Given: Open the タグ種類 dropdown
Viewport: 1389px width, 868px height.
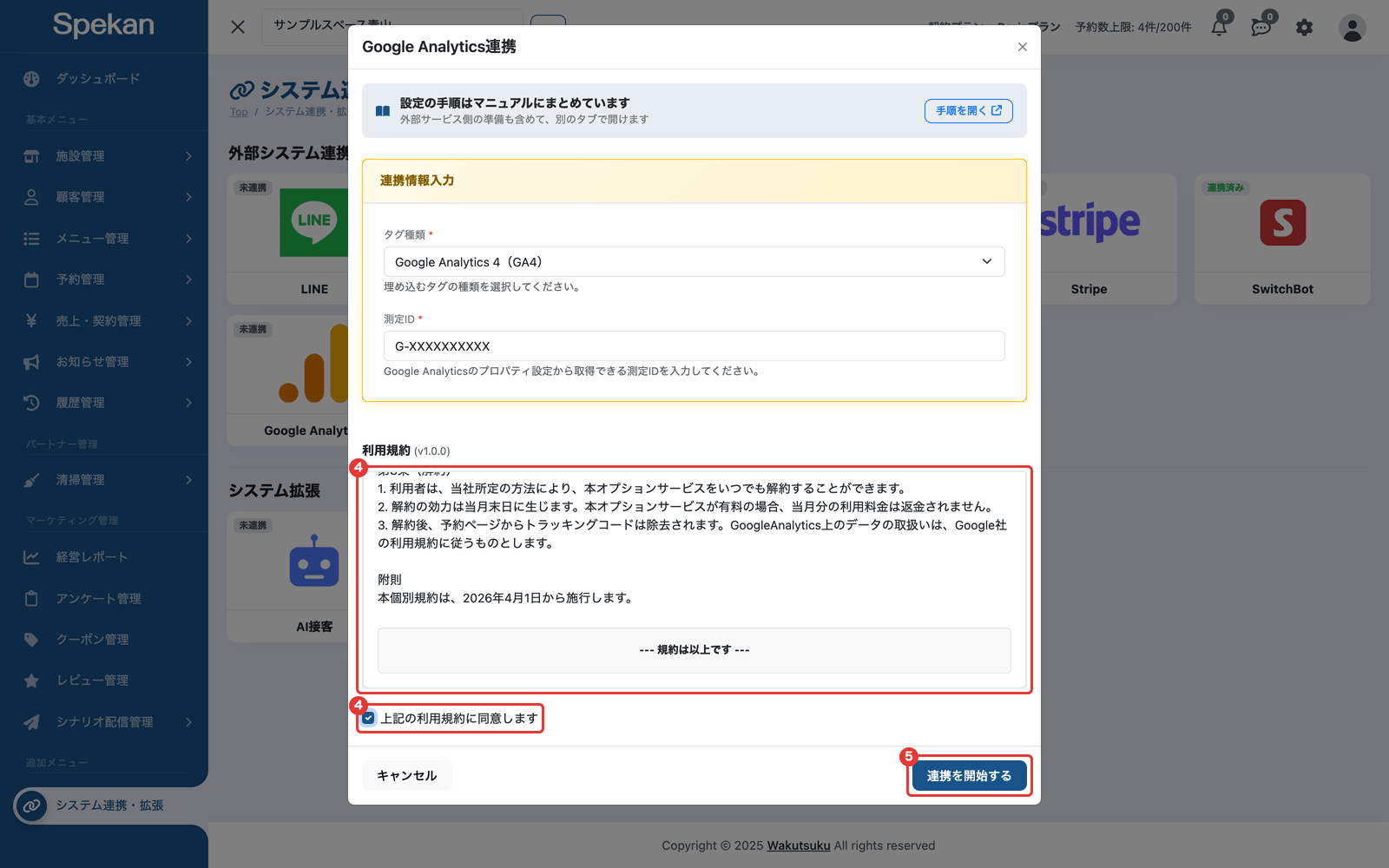Looking at the screenshot, I should [694, 262].
